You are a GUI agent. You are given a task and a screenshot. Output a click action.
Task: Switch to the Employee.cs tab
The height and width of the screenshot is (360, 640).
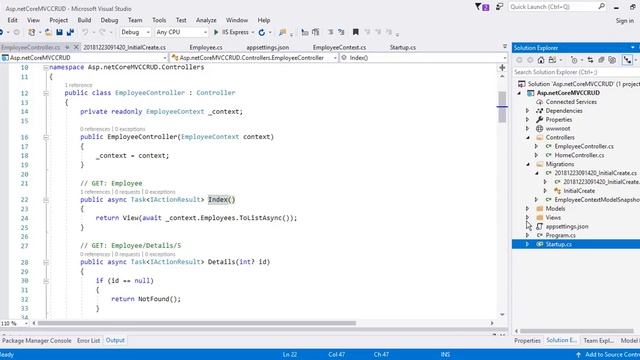point(206,47)
